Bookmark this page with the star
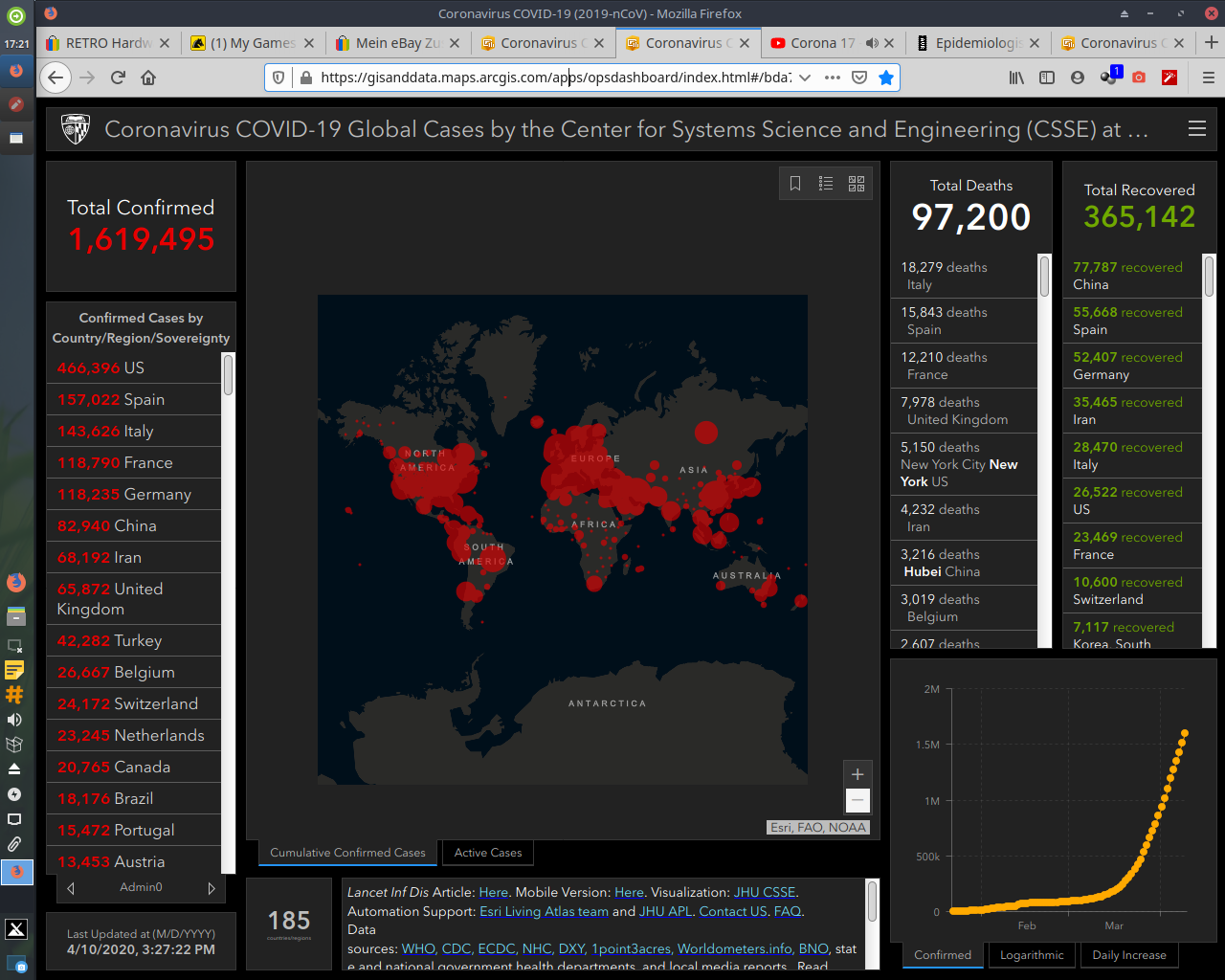This screenshot has height=980, width=1225. pyautogui.click(x=886, y=78)
